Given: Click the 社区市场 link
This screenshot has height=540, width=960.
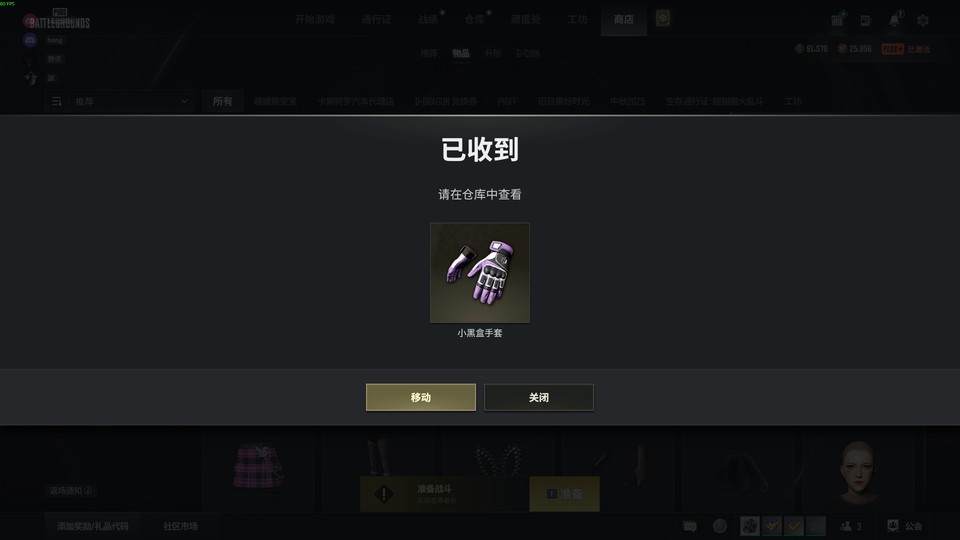Looking at the screenshot, I should pos(181,526).
